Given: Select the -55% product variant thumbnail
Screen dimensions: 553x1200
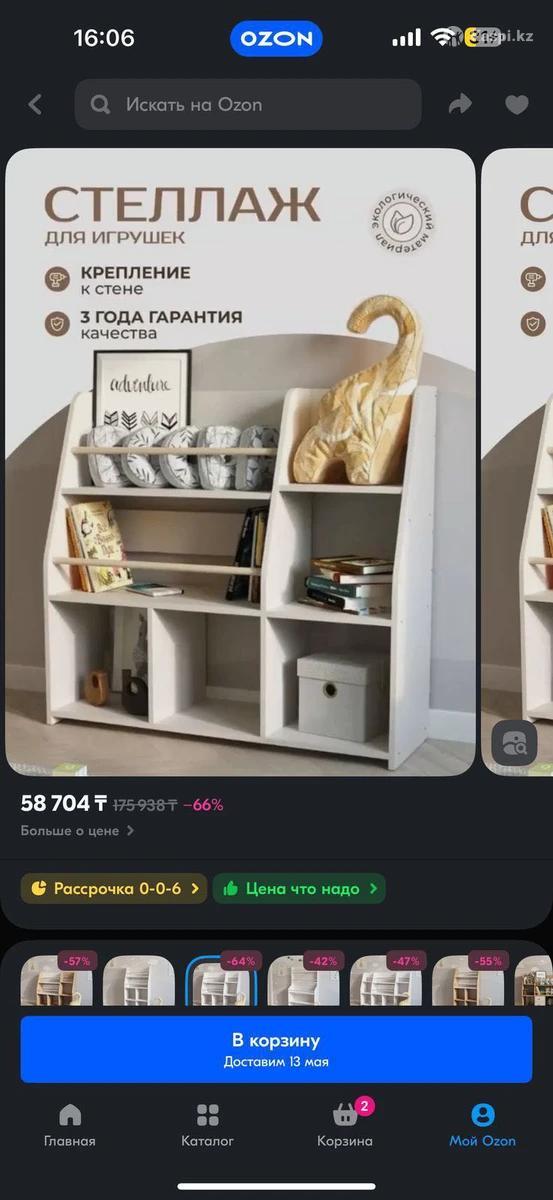Looking at the screenshot, I should coord(468,980).
